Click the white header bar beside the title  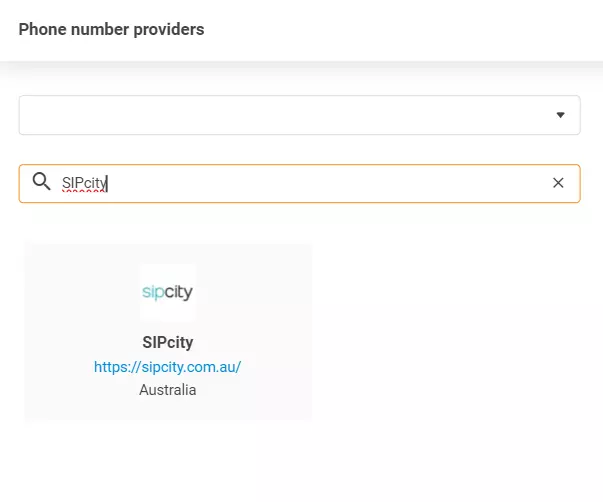click(x=400, y=29)
